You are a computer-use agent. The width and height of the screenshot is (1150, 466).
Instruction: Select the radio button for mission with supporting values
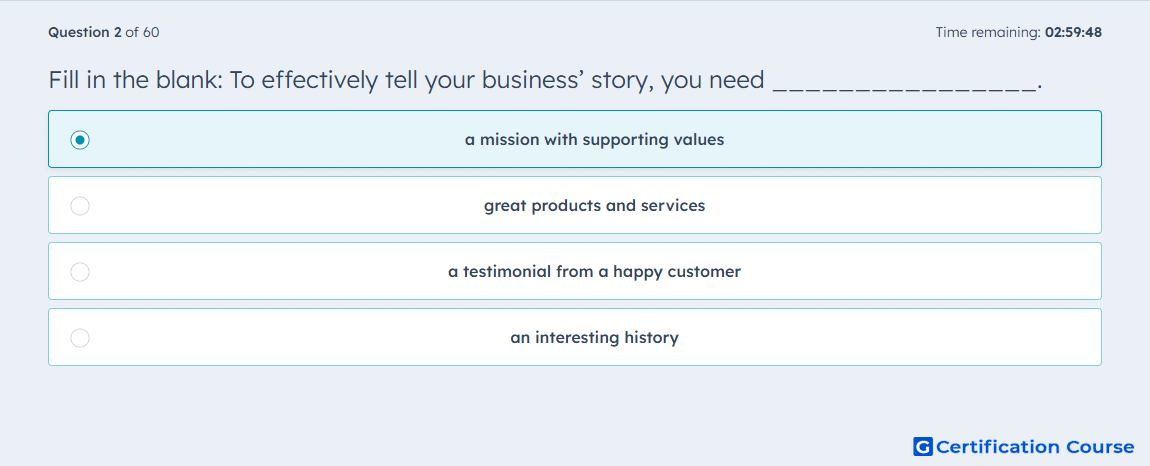pos(80,139)
